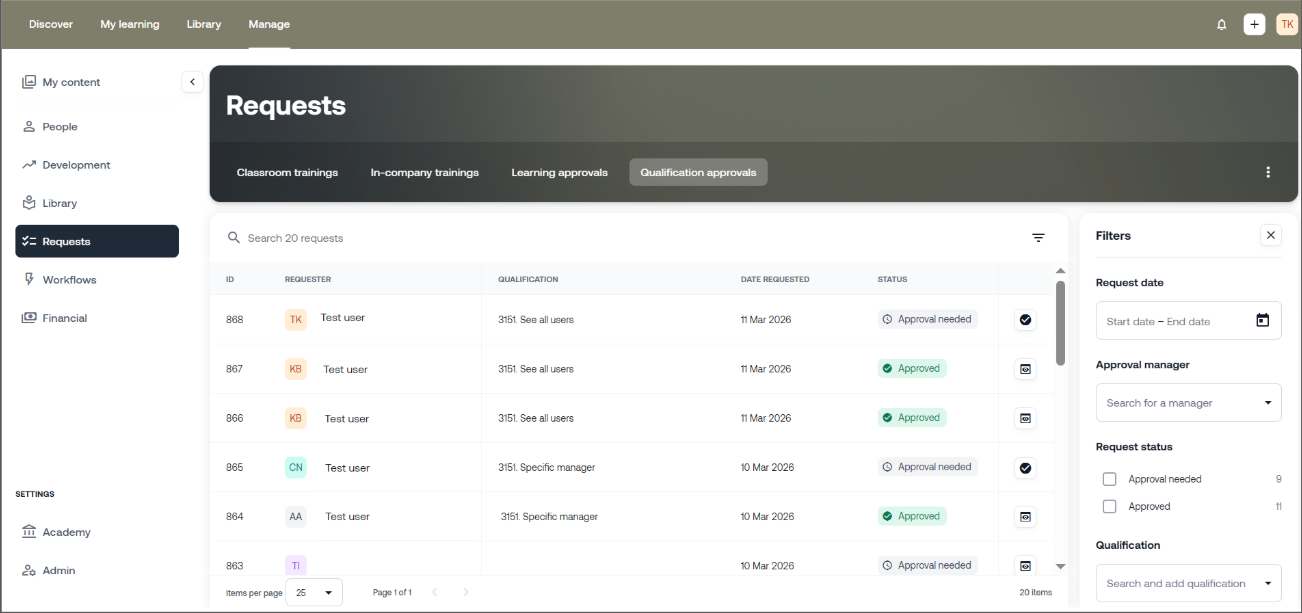Click '3151. Specific manager' in row 865
The width and height of the screenshot is (1302, 613).
pyautogui.click(x=547, y=467)
